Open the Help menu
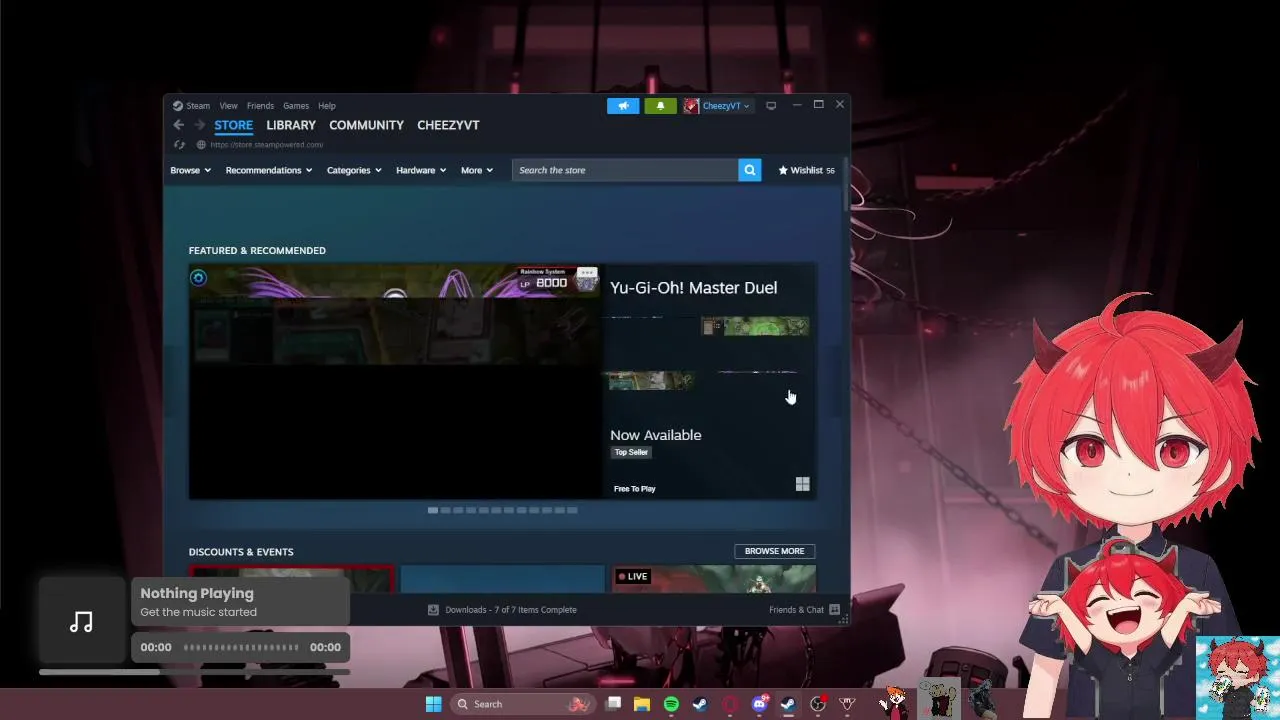The image size is (1280, 720). (327, 106)
